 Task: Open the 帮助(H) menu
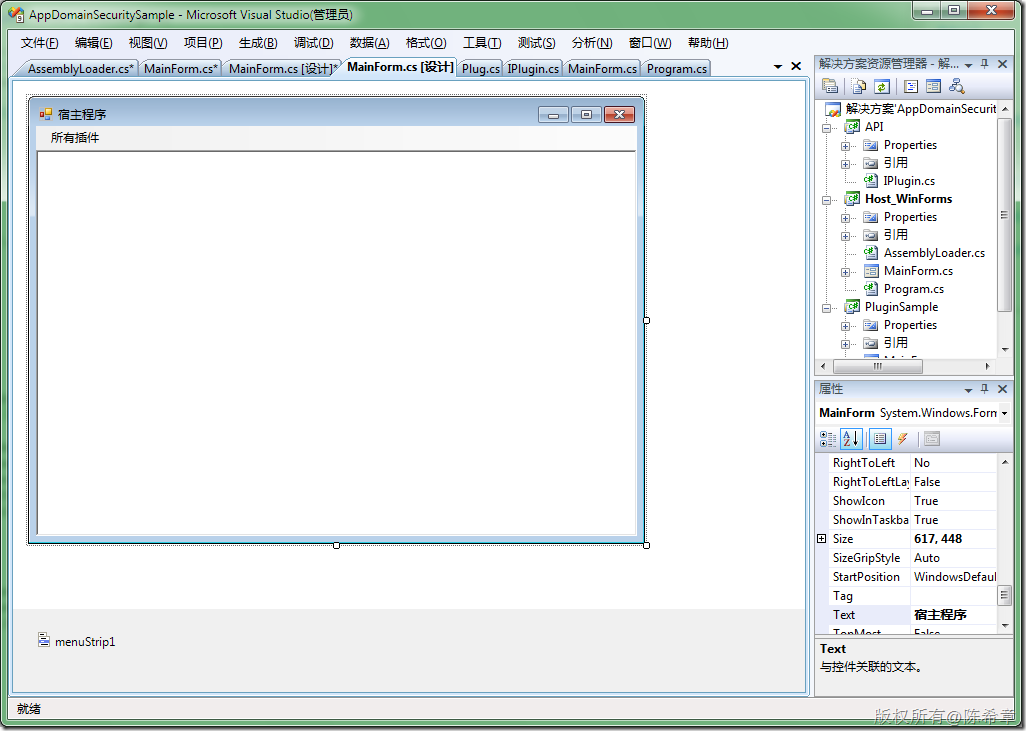point(708,43)
